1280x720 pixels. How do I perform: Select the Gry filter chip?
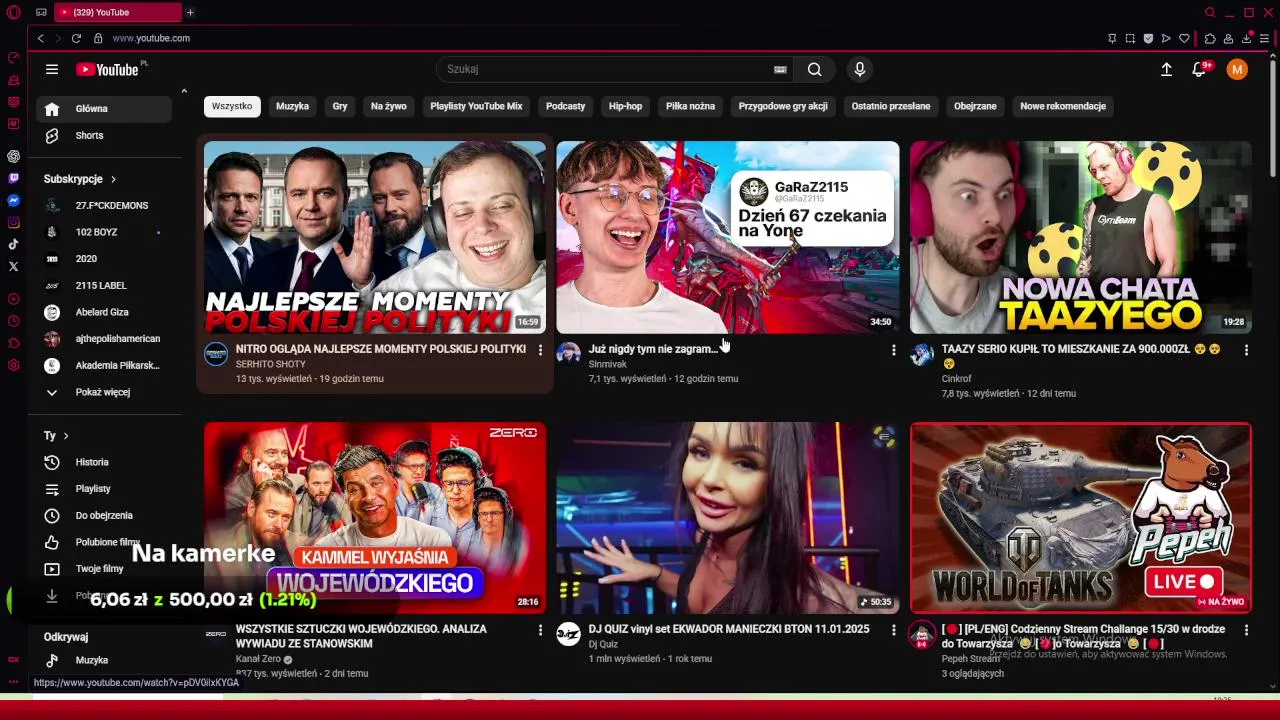pyautogui.click(x=340, y=106)
